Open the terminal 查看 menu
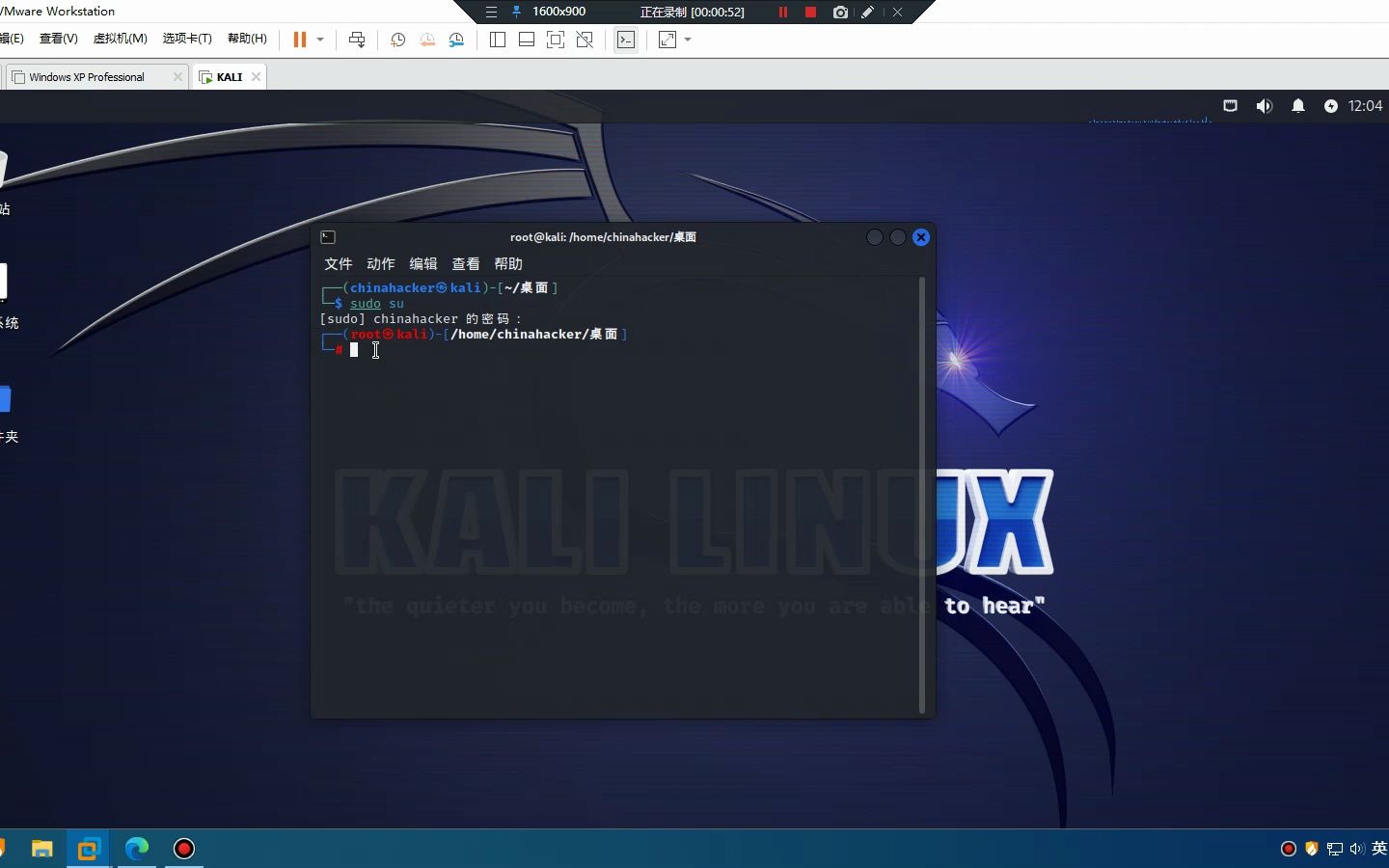 [x=466, y=263]
